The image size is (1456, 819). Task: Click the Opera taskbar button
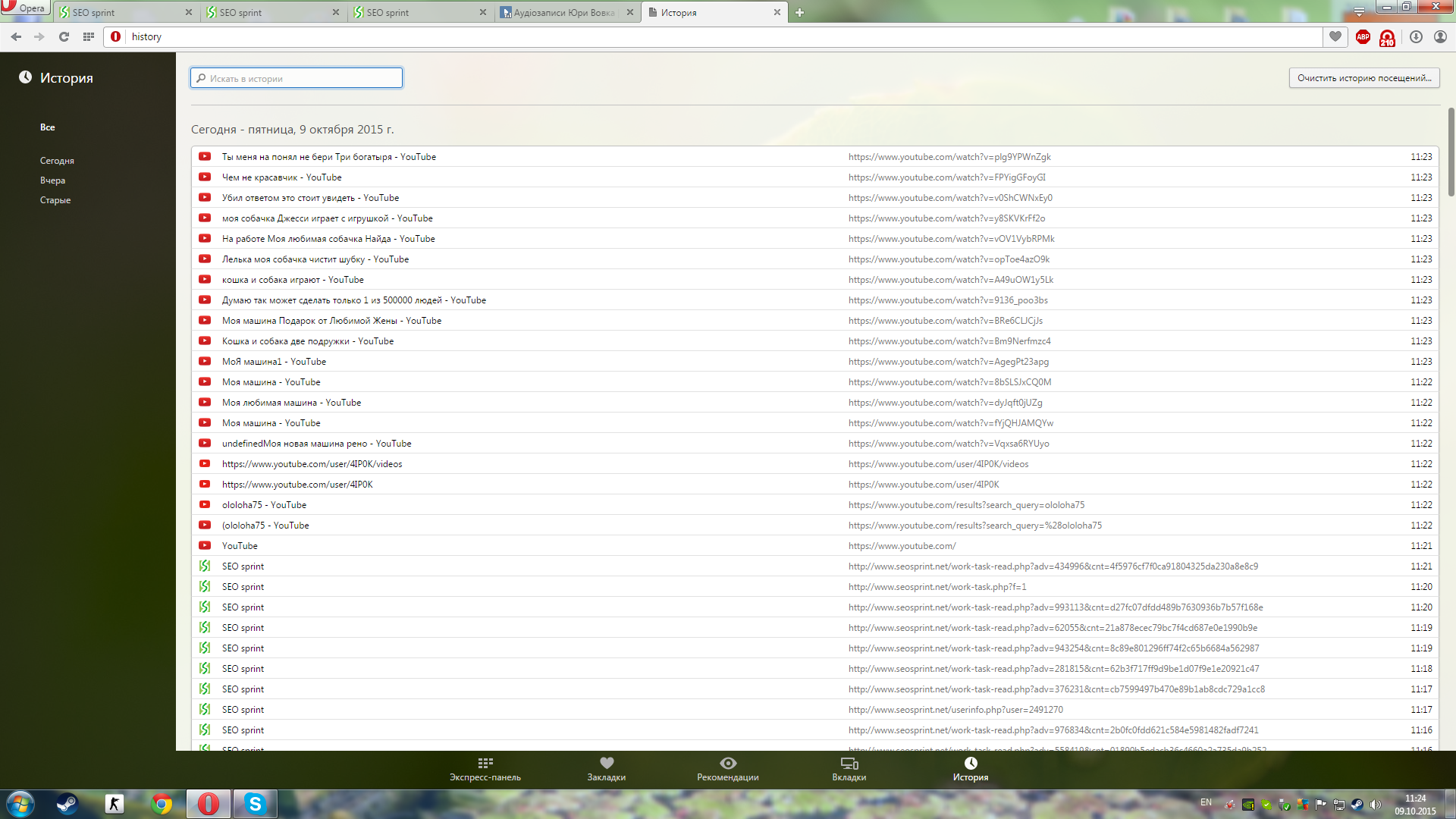209,804
